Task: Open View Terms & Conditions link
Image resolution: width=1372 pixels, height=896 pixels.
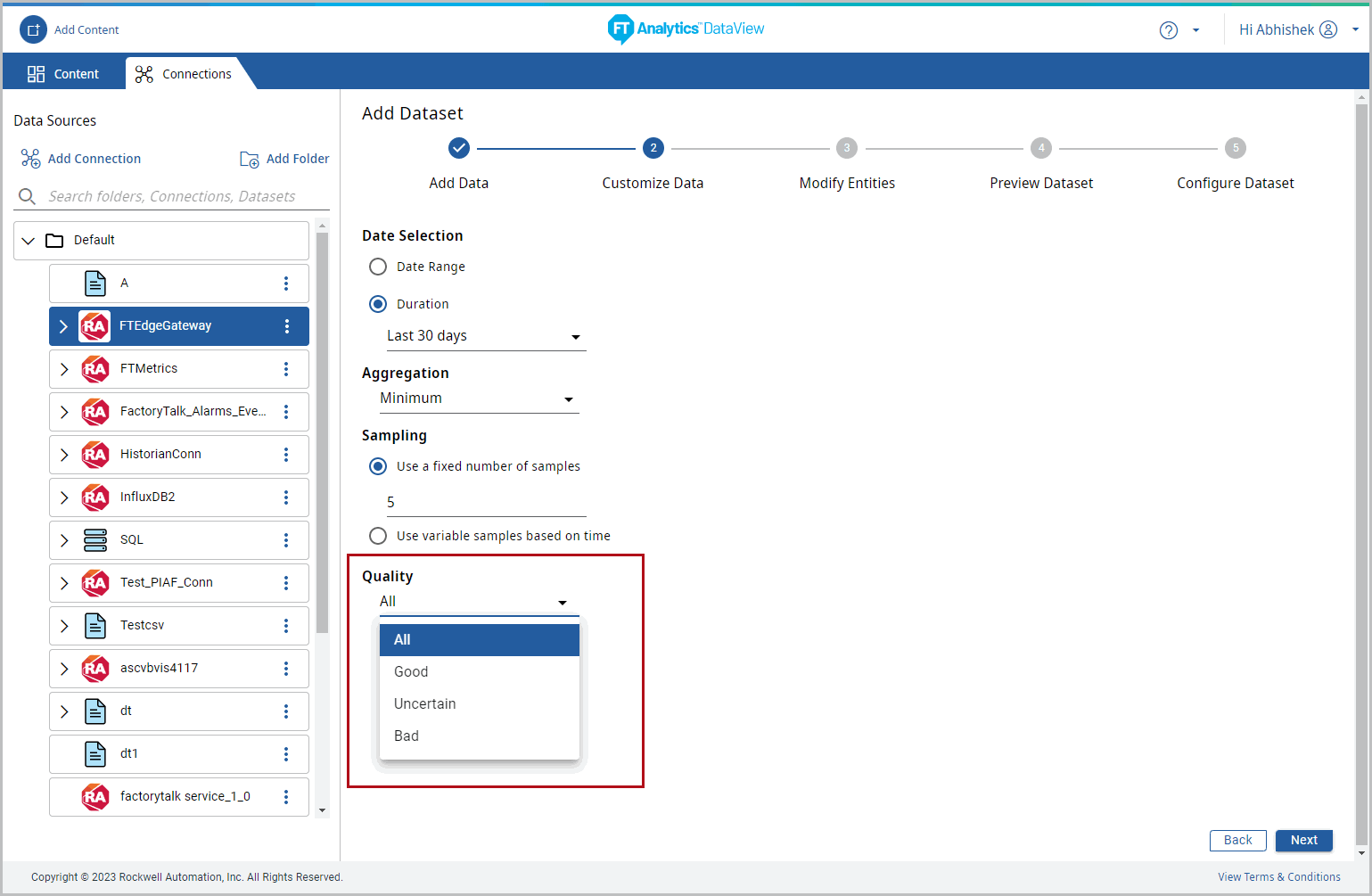Action: pos(1278,877)
